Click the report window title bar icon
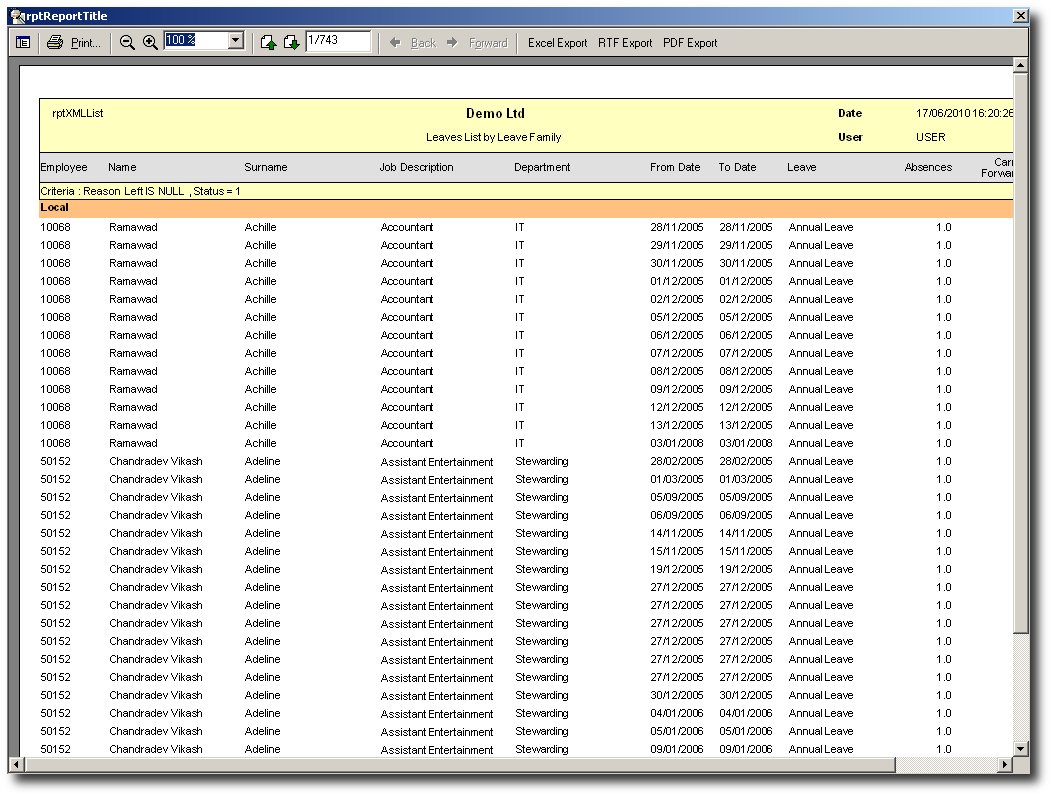The height and width of the screenshot is (797, 1053). pos(17,16)
